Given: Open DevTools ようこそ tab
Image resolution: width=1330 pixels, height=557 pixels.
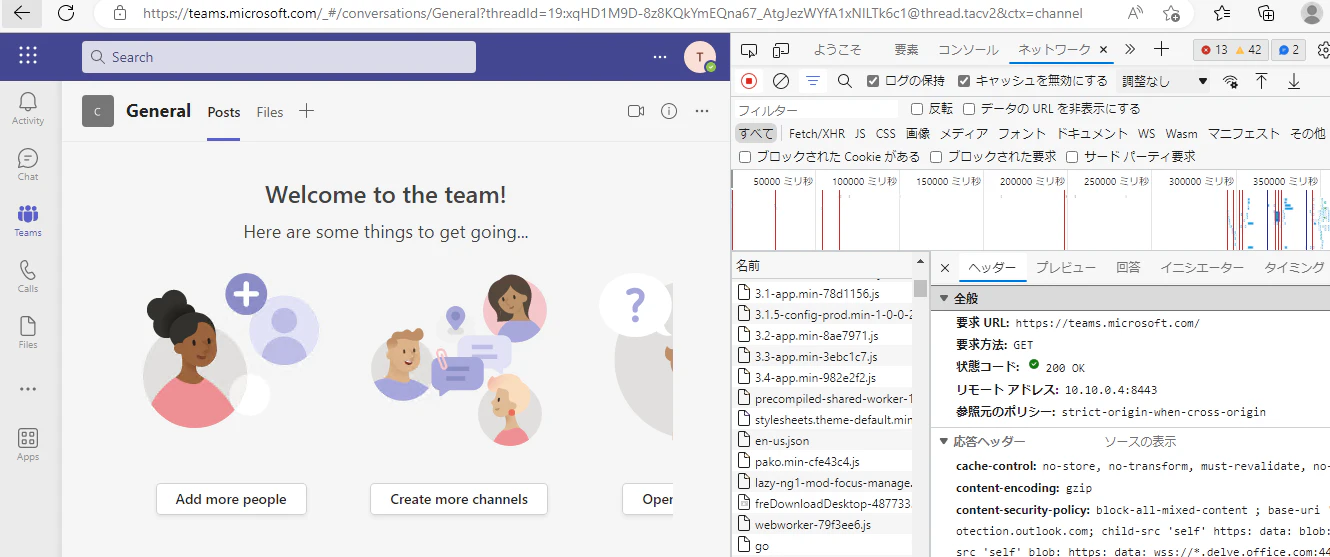Looking at the screenshot, I should click(837, 50).
